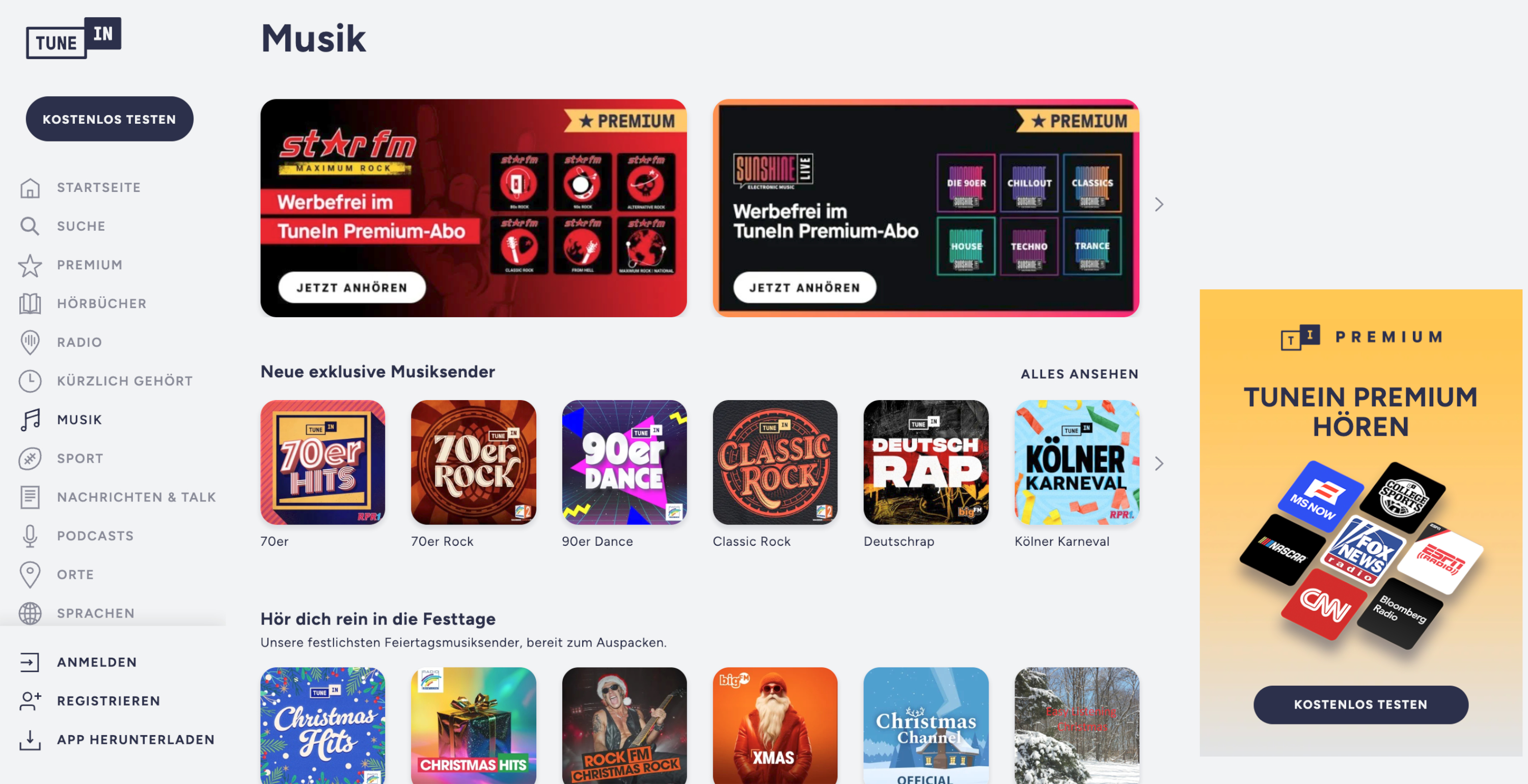Viewport: 1528px width, 784px height.
Task: Go to Radio in sidebar
Action: click(79, 342)
